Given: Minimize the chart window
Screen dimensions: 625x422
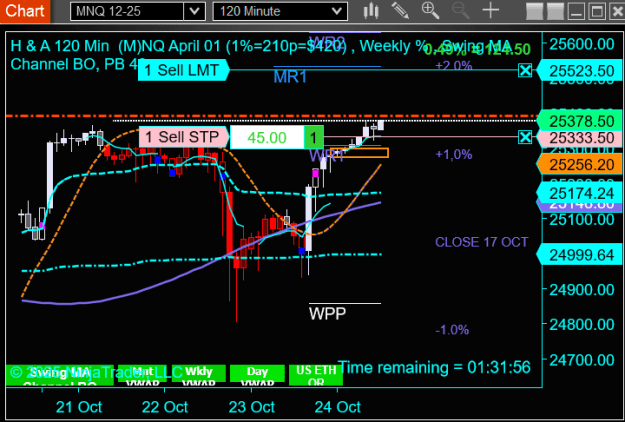Looking at the screenshot, I should (576, 11).
